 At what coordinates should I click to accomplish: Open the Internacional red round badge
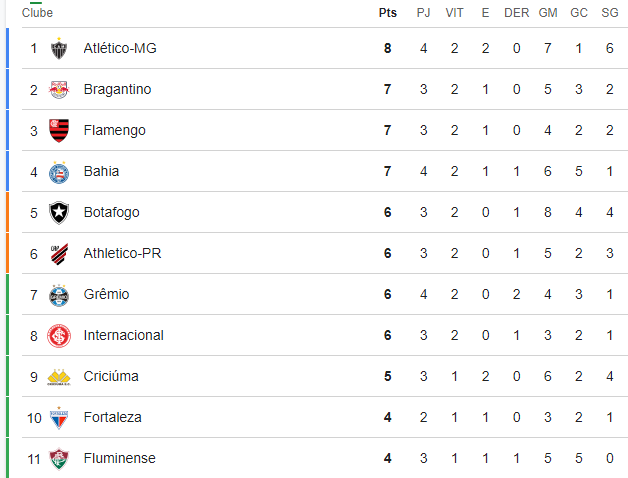(59, 336)
